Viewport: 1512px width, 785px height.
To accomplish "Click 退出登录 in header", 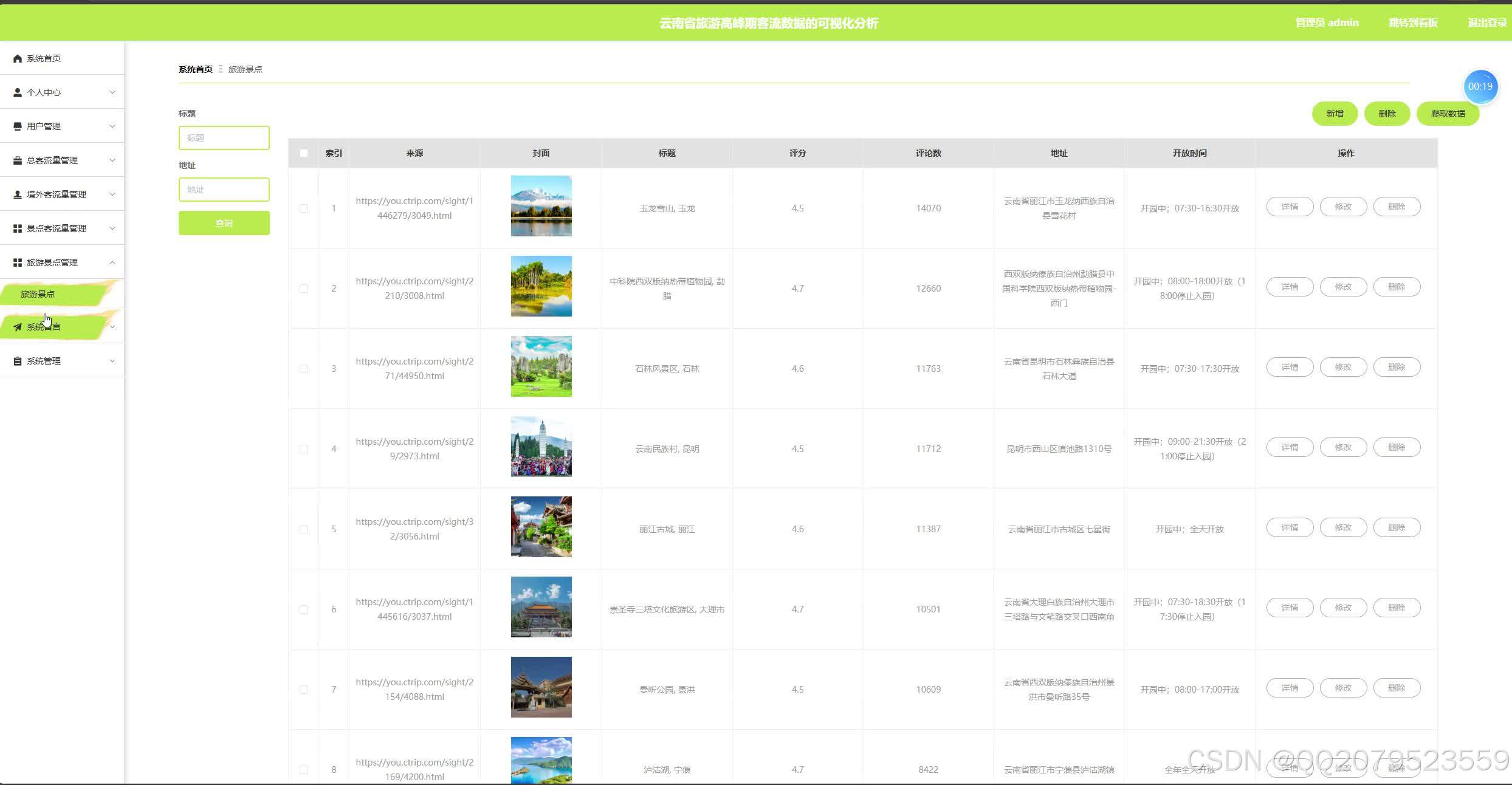I will pos(1487,23).
